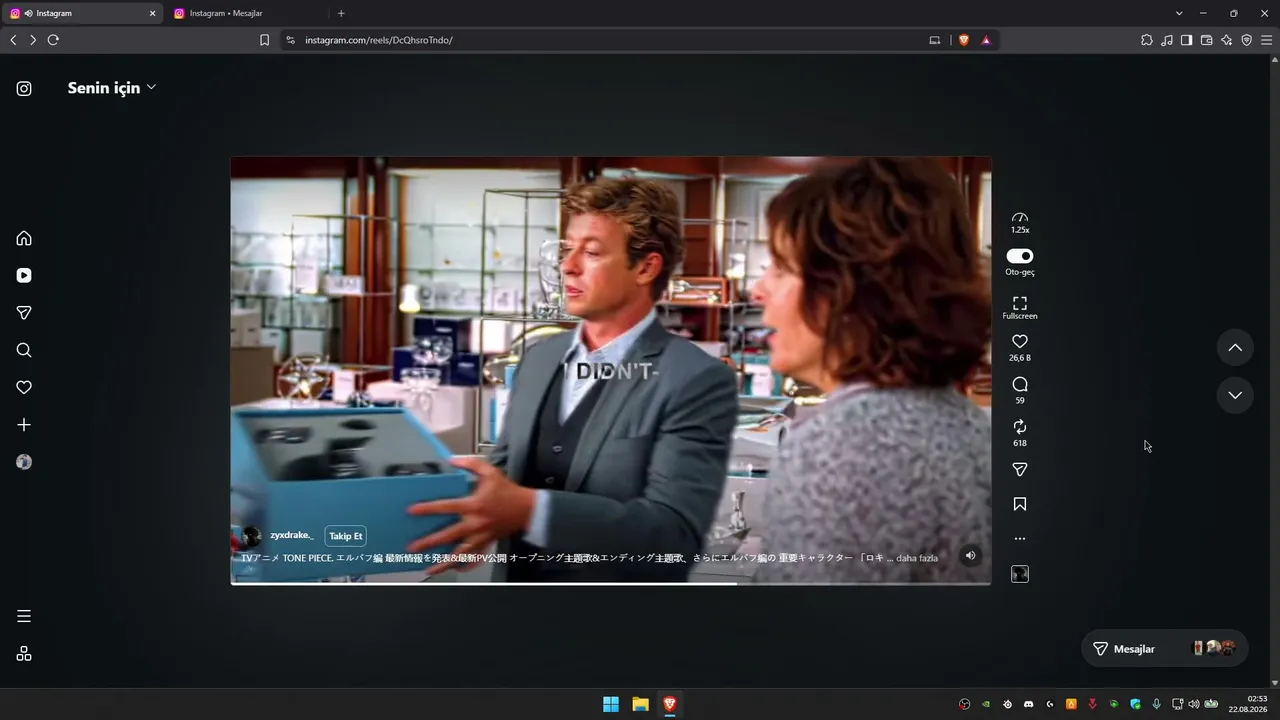This screenshot has height=720, width=1280.
Task: Open the reel author's avatar
Action: point(251,536)
